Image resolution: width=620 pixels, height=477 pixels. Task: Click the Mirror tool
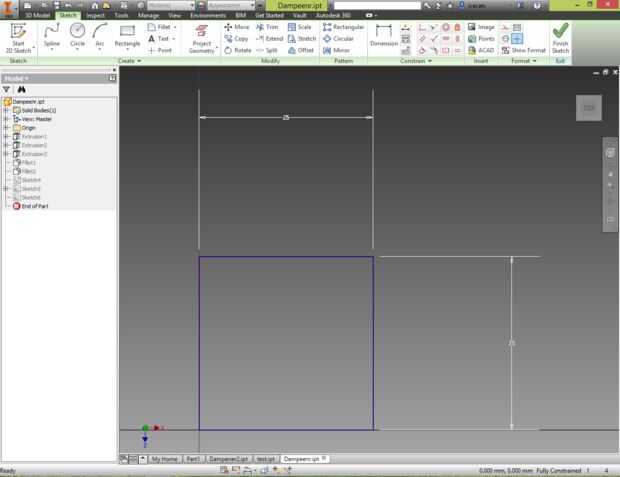click(x=336, y=50)
